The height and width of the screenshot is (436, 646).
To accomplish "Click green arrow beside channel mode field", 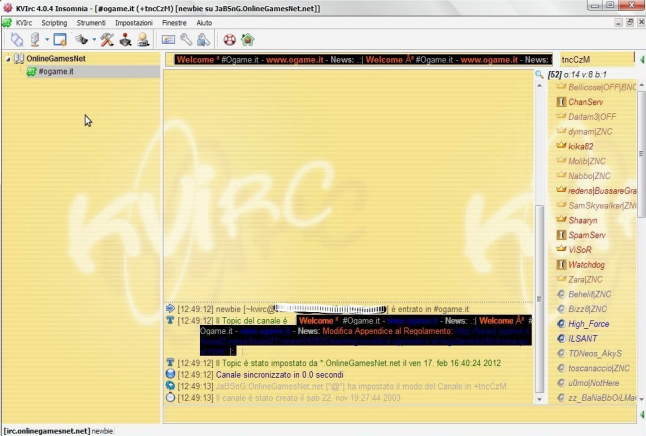I will tap(642, 60).
